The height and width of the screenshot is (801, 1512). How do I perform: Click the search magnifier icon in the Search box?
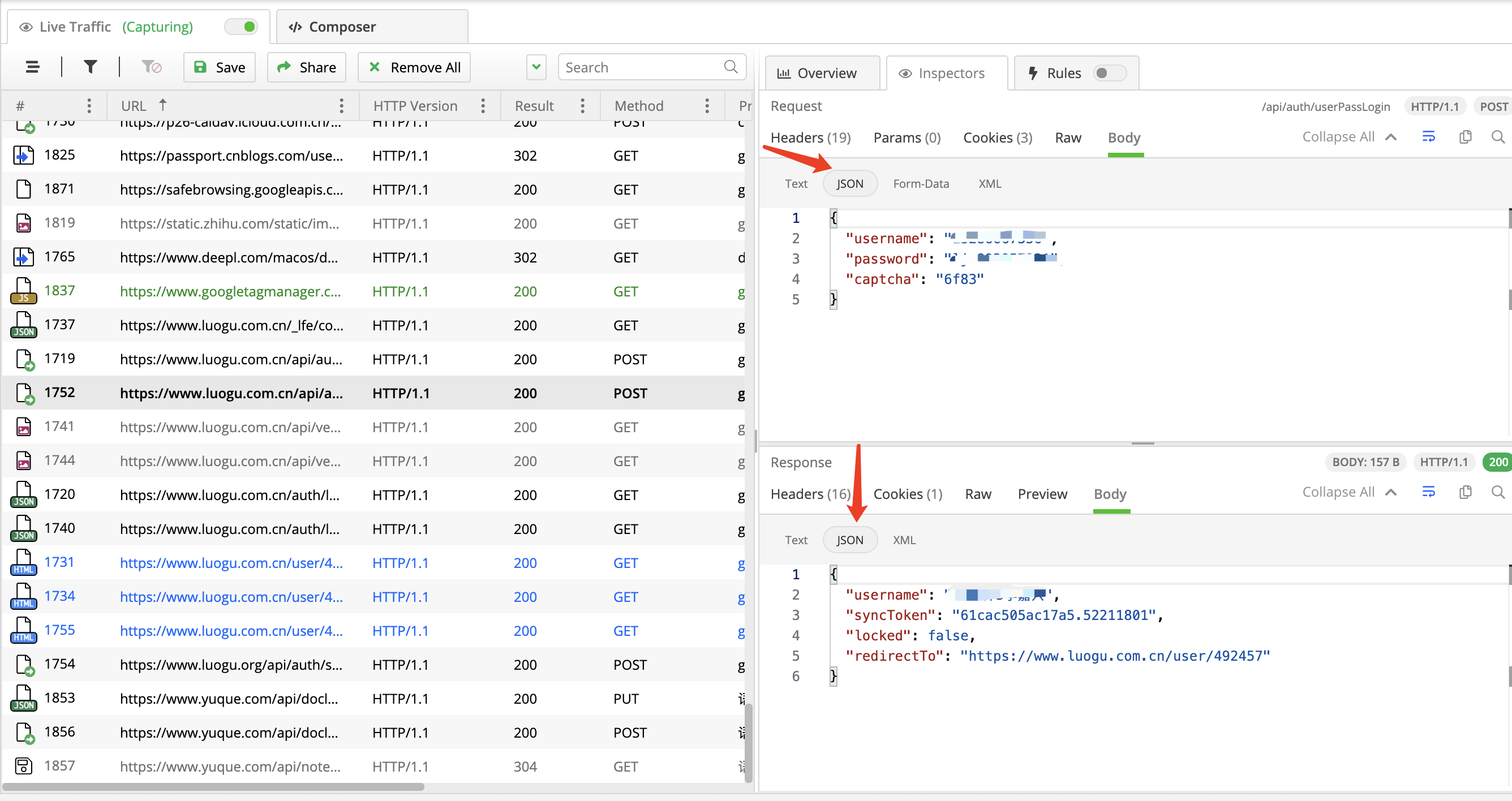(730, 67)
